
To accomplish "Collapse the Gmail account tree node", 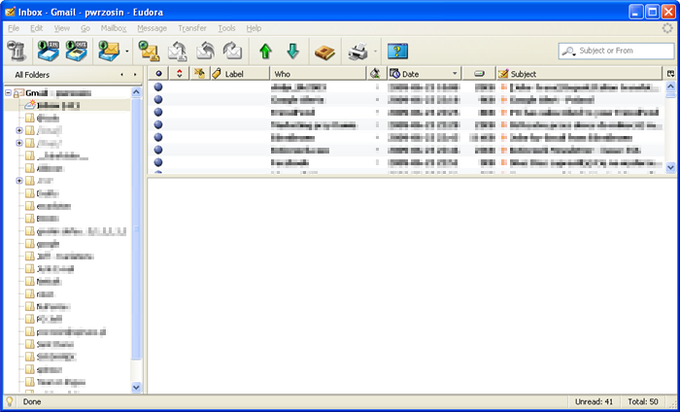I will coord(8,93).
